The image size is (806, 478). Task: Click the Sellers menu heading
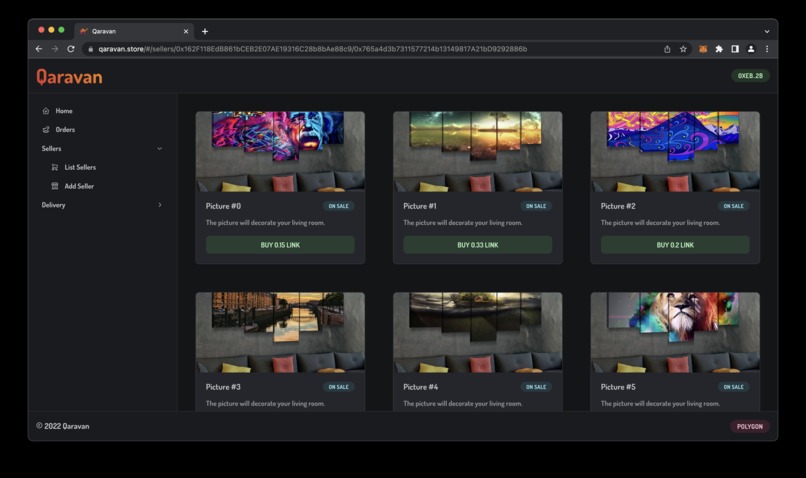pyautogui.click(x=51, y=149)
